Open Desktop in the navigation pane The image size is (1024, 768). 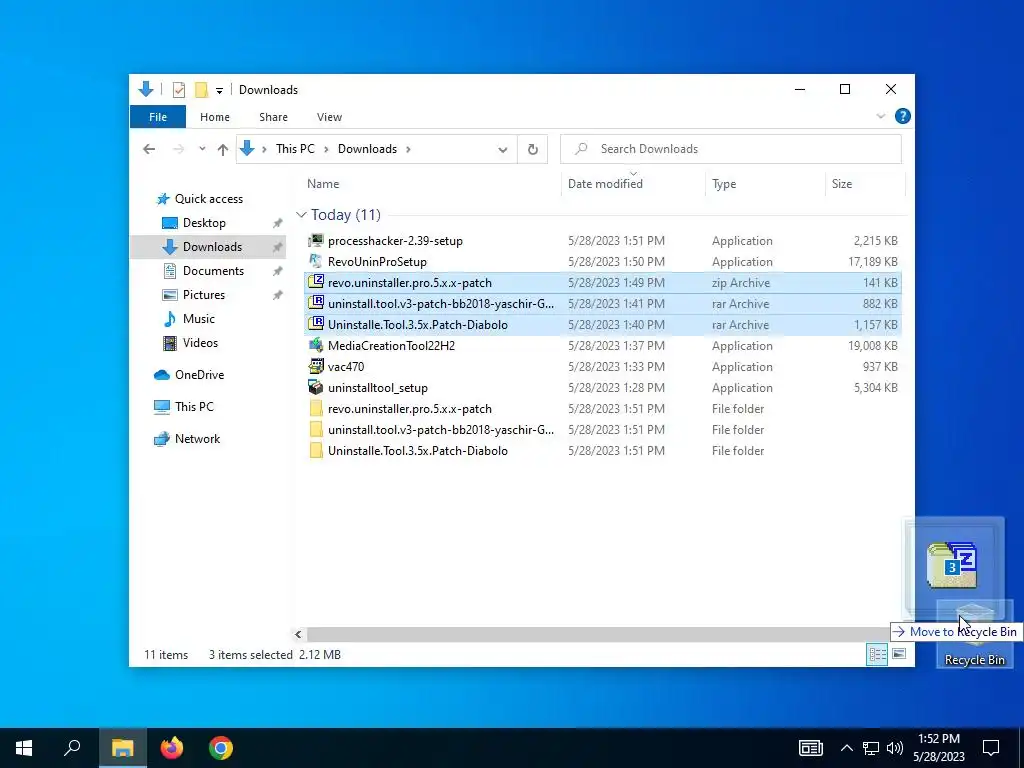(x=204, y=223)
